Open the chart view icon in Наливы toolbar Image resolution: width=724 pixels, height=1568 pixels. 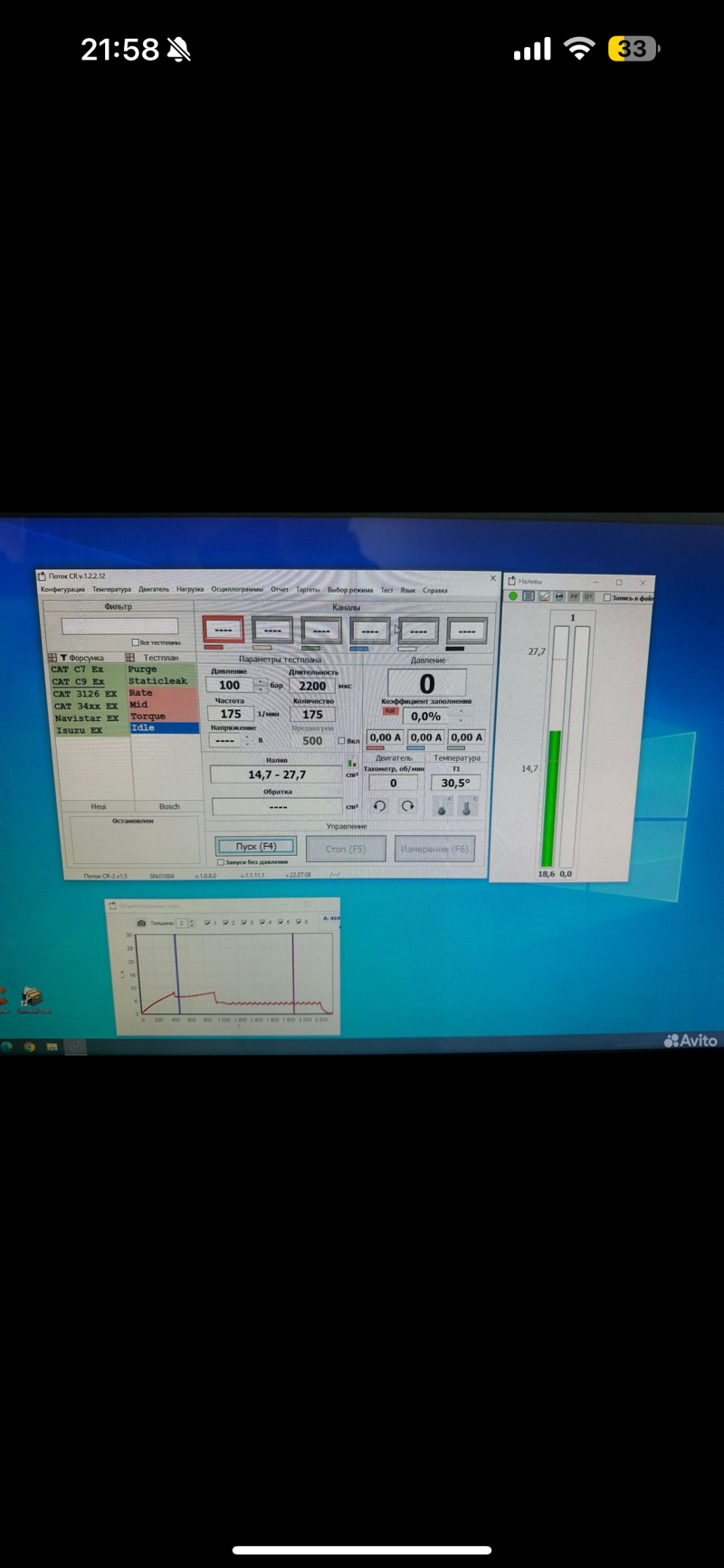[544, 596]
